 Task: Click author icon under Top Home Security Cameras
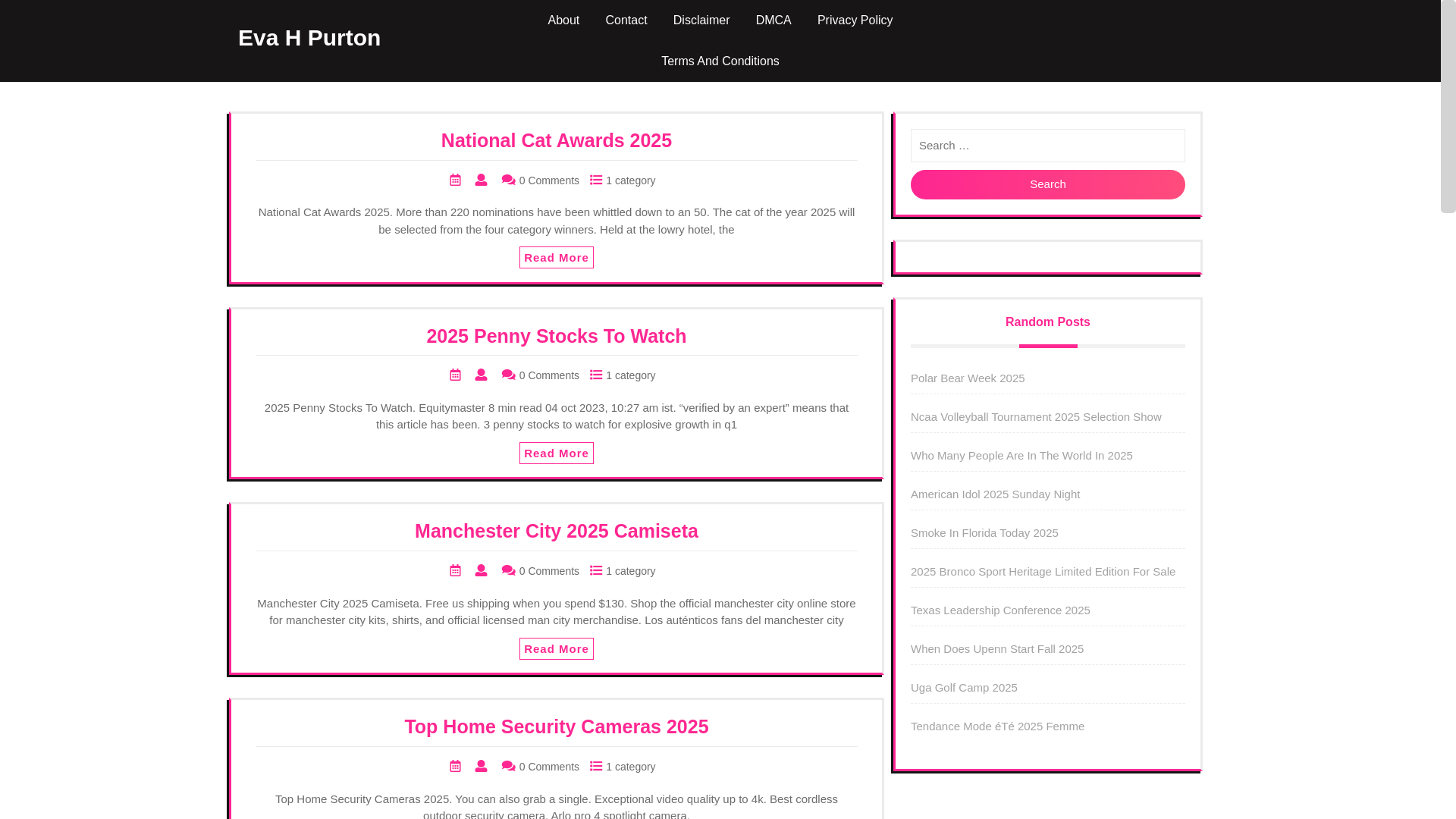coord(481,766)
